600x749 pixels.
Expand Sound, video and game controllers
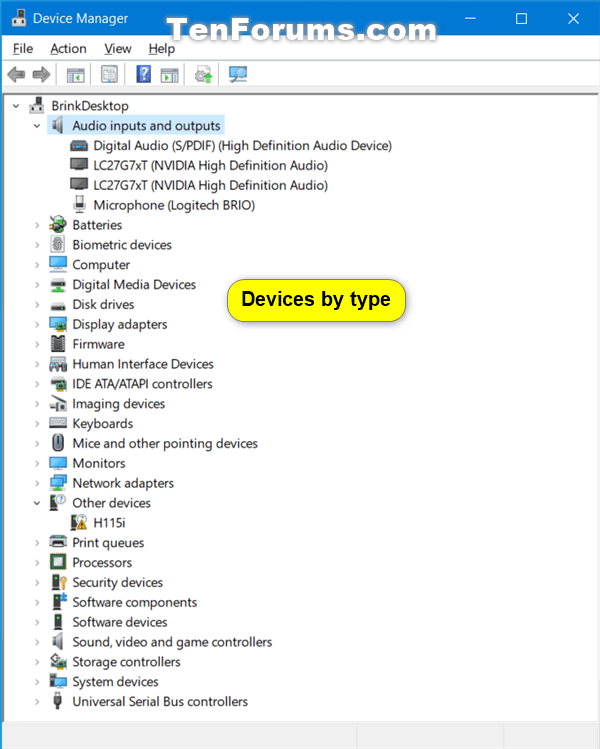click(x=37, y=642)
